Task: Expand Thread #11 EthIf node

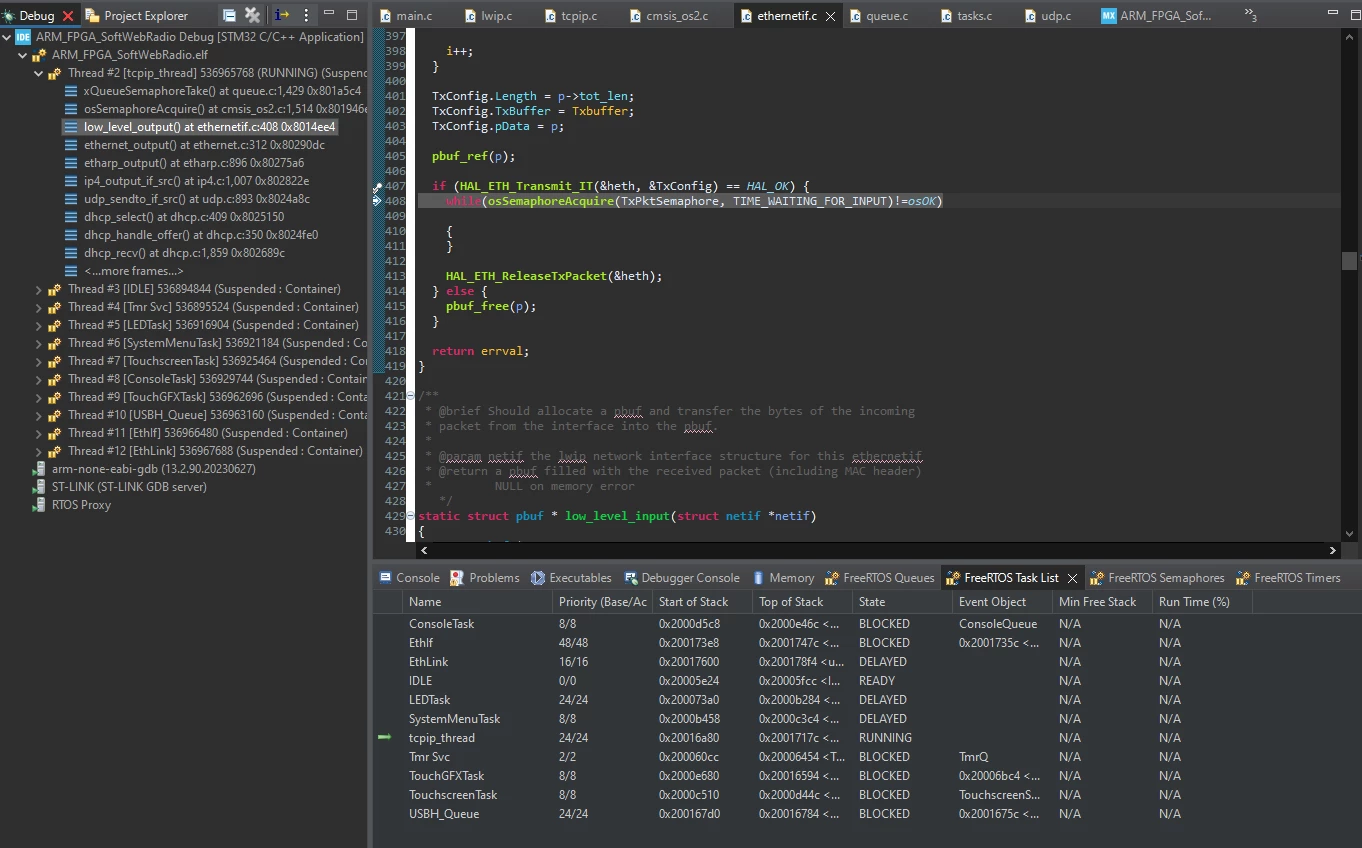Action: pos(39,433)
